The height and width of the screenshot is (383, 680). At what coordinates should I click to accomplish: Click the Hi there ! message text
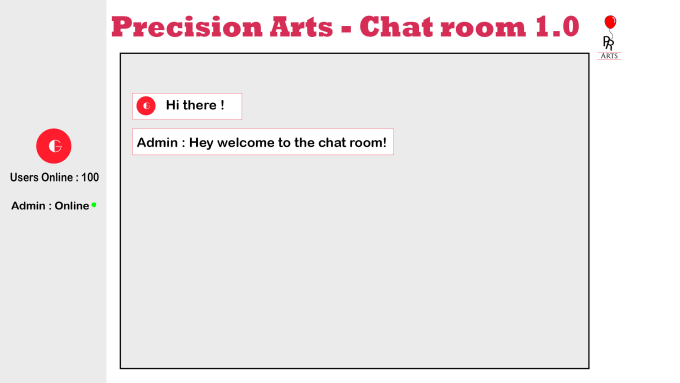(x=195, y=105)
